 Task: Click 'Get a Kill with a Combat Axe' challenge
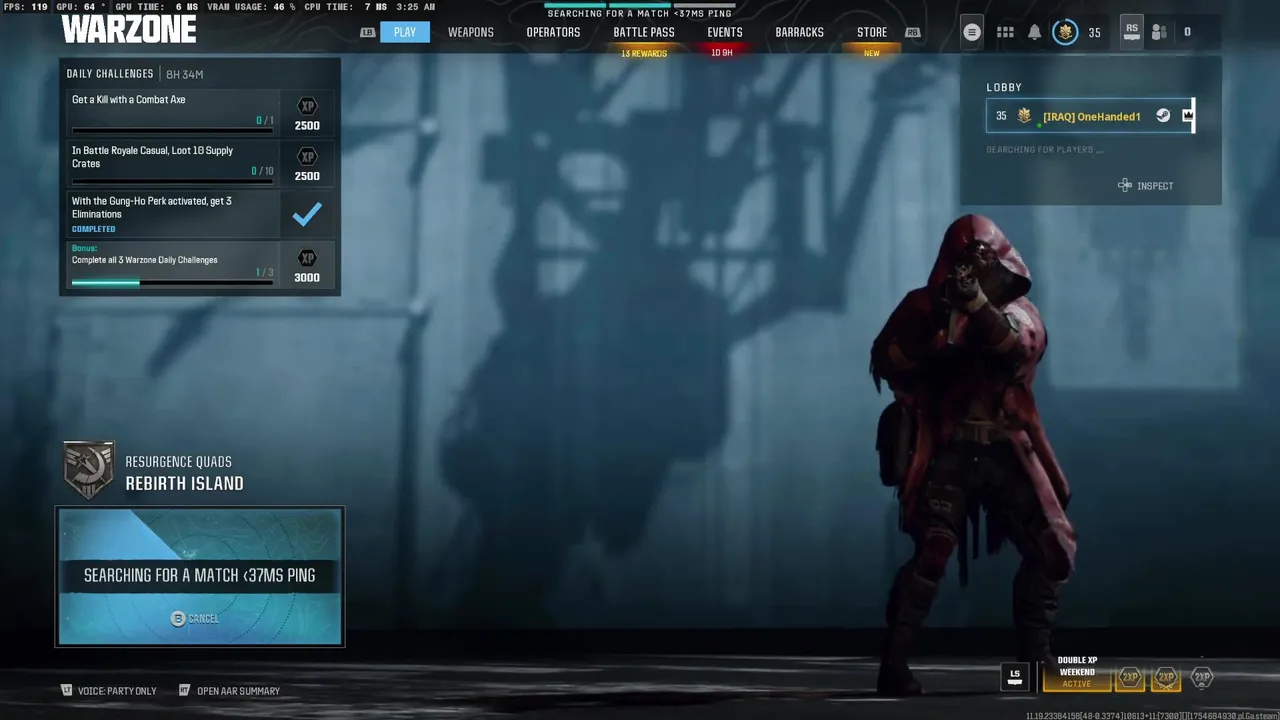pos(128,100)
